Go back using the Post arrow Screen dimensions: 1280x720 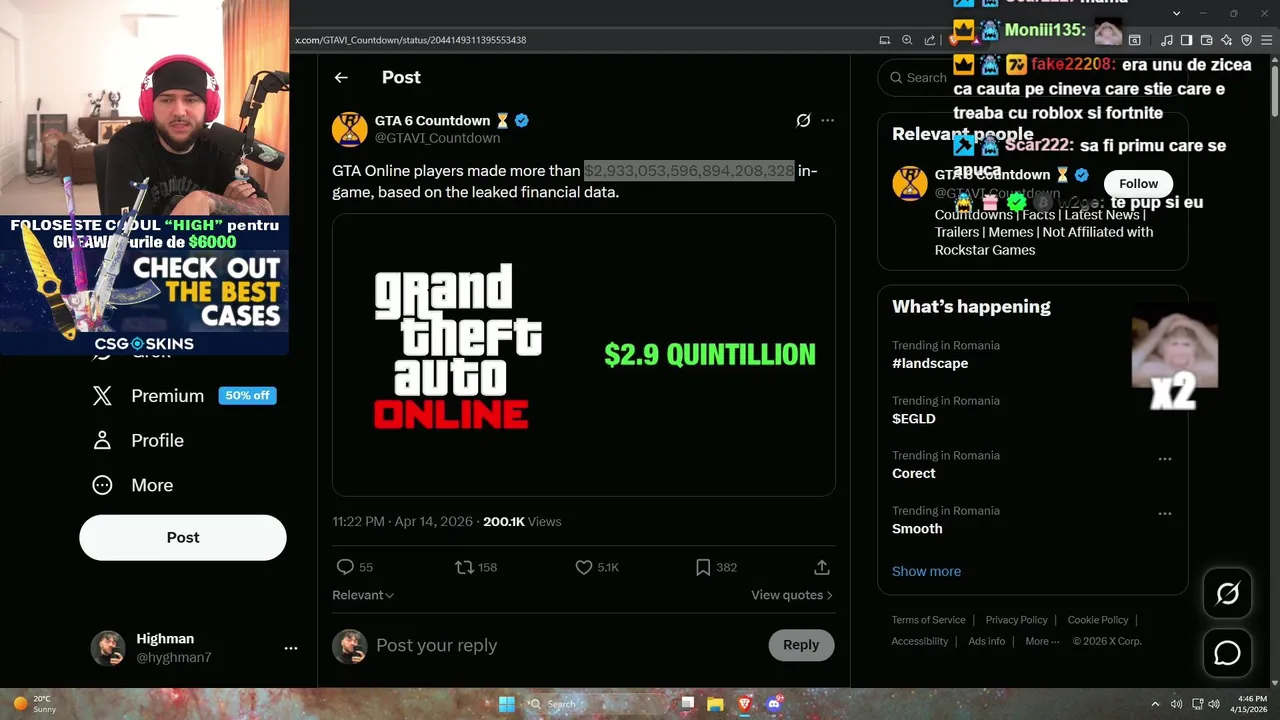click(x=341, y=77)
